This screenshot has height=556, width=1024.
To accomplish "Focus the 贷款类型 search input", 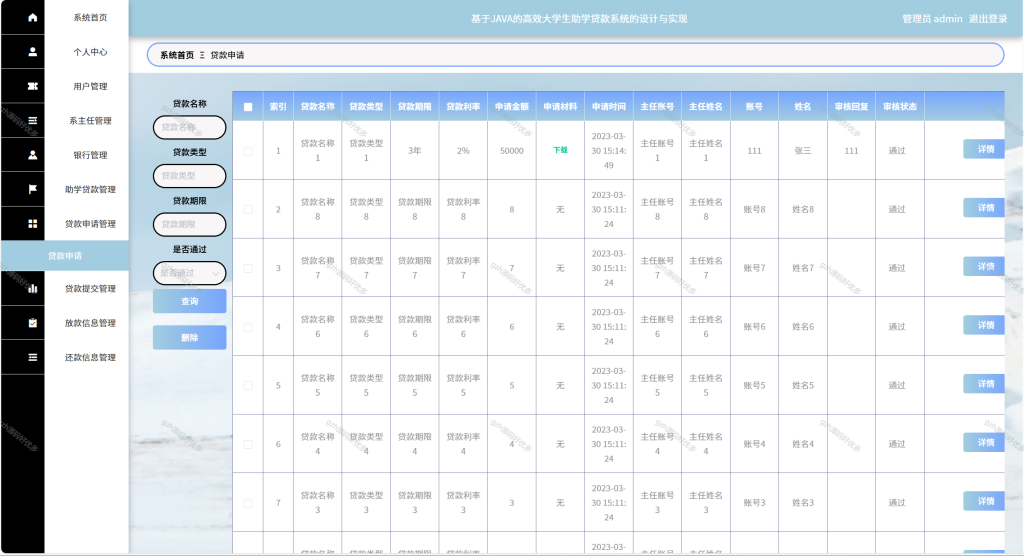I will click(x=189, y=176).
